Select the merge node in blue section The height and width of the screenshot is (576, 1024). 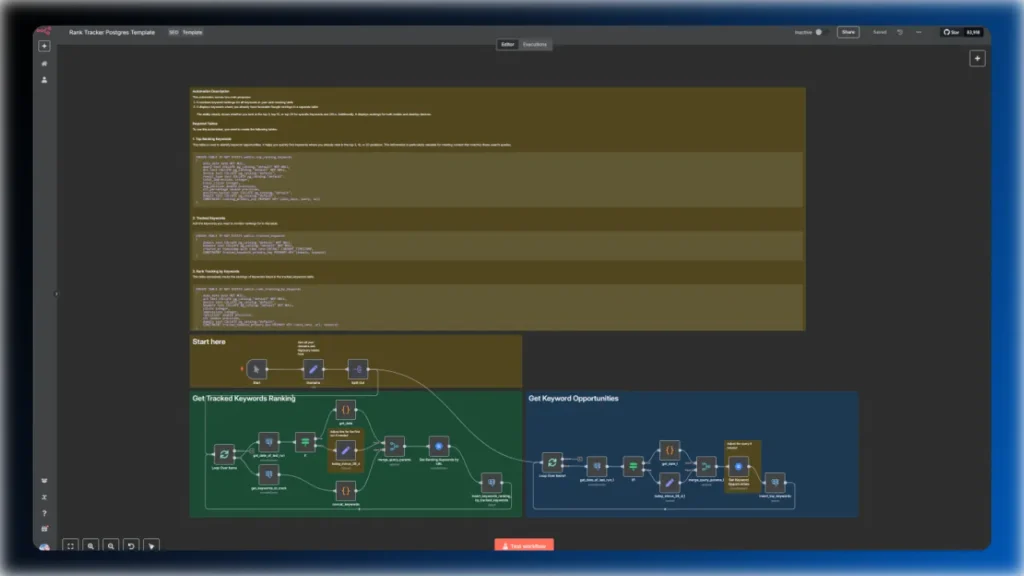coord(706,466)
